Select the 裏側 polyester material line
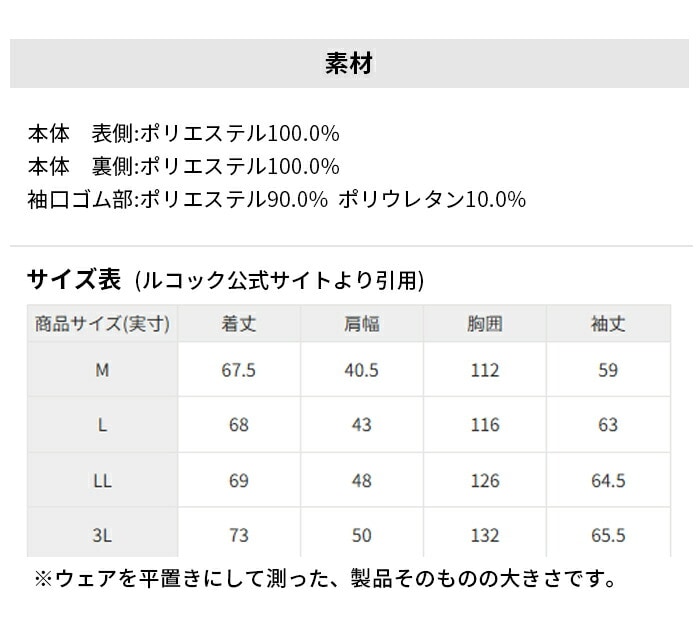This screenshot has height=637, width=698. (x=183, y=166)
